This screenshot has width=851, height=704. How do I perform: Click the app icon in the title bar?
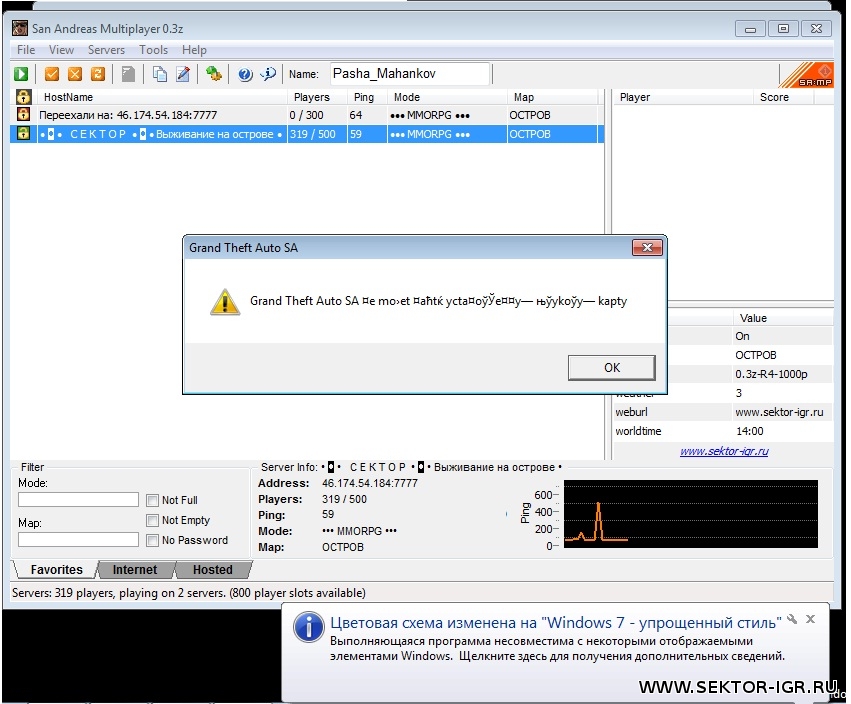pyautogui.click(x=20, y=28)
